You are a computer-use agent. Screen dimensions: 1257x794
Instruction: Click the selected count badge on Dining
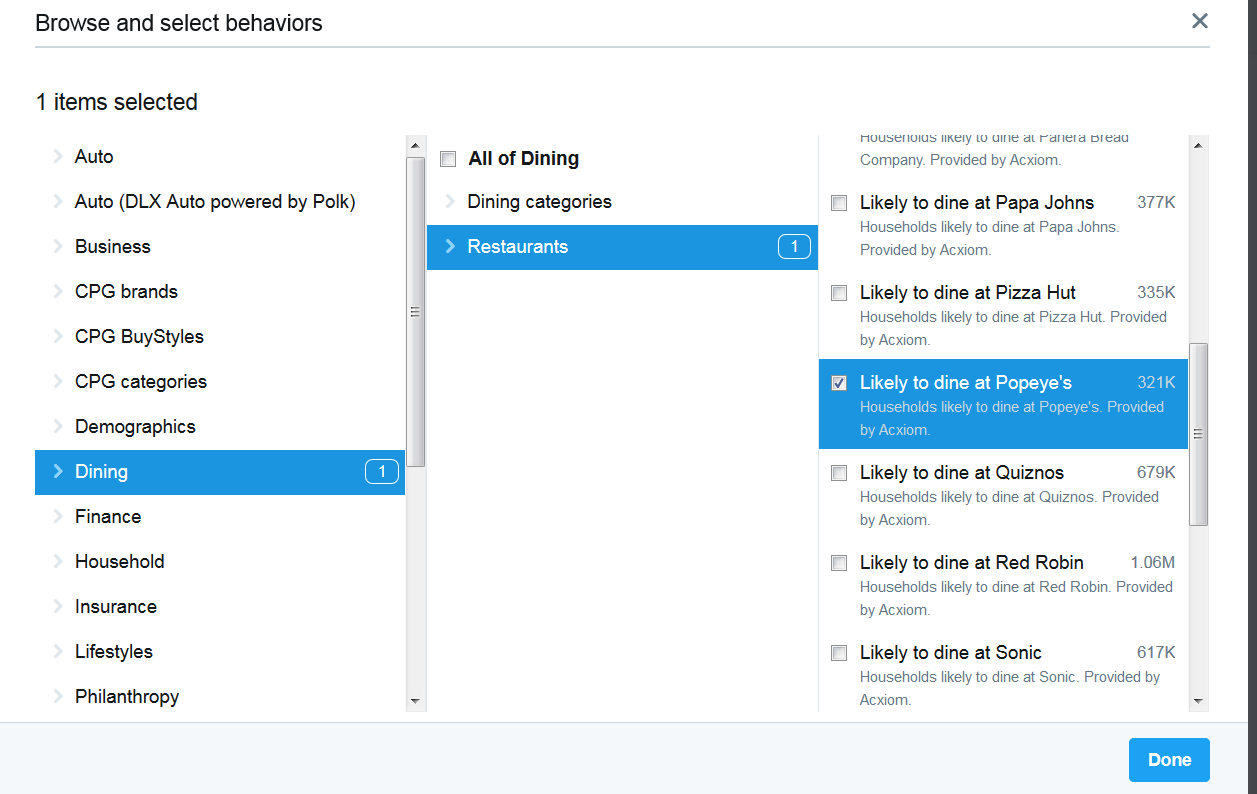click(381, 472)
